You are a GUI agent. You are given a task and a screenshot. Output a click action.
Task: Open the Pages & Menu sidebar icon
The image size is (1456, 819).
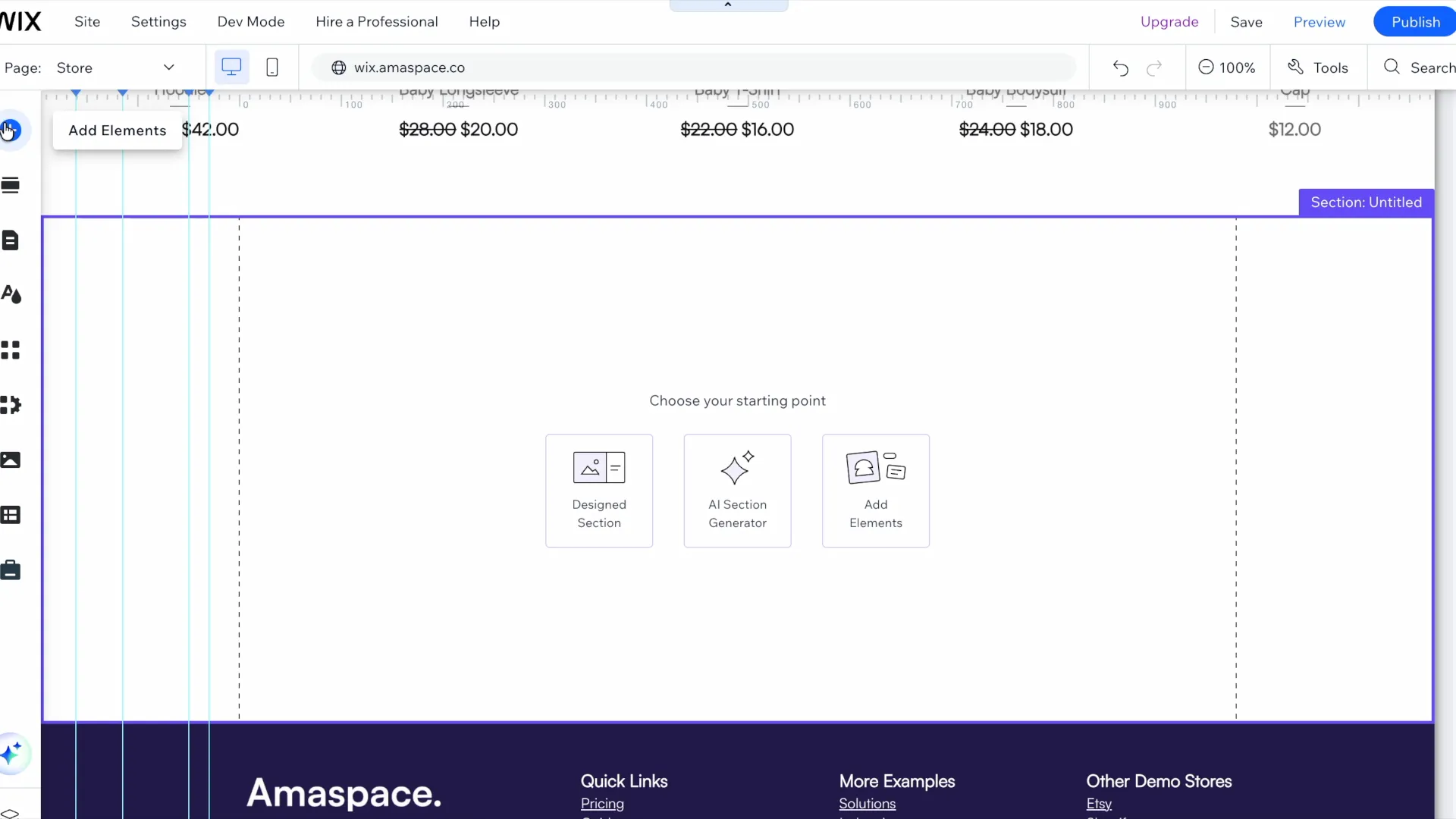pyautogui.click(x=10, y=240)
